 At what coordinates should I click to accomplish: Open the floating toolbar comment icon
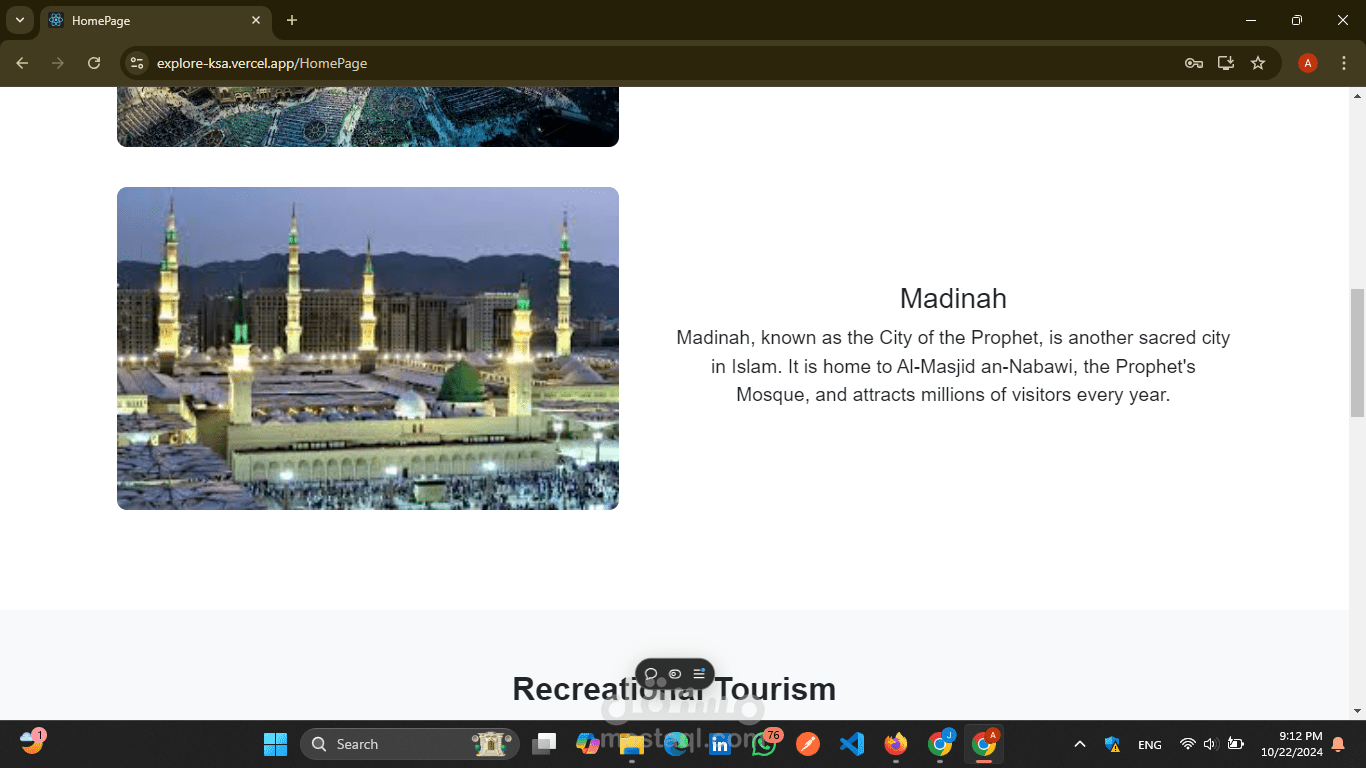coord(651,674)
